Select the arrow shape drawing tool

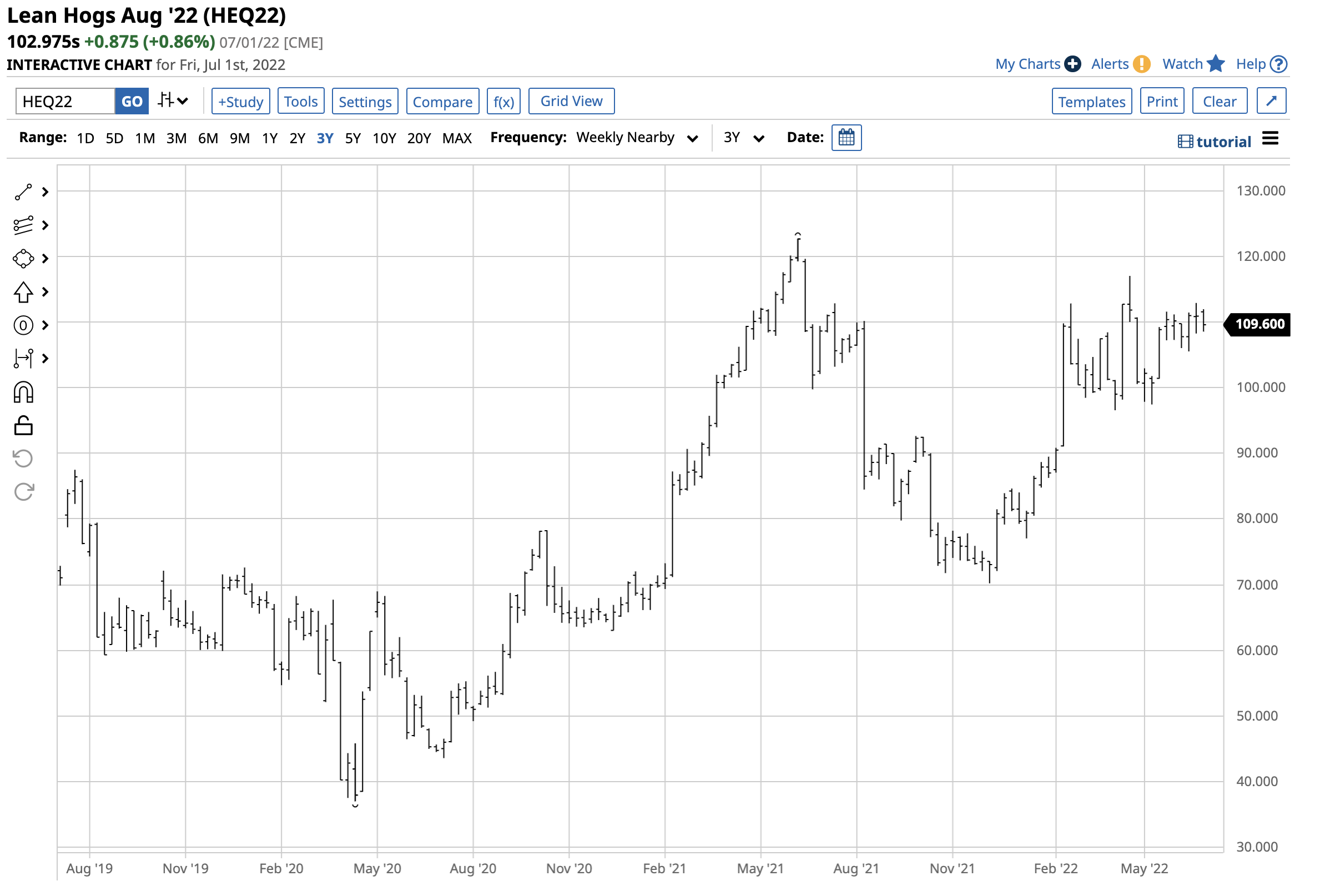23,292
